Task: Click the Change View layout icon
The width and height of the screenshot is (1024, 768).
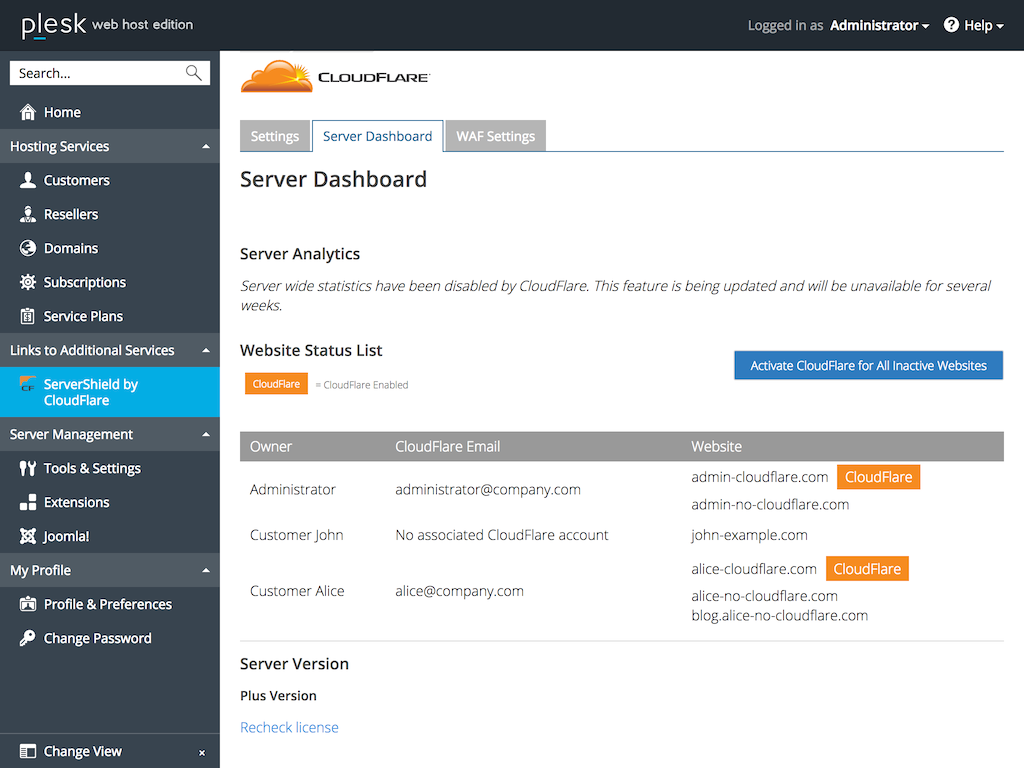Action: pos(27,751)
